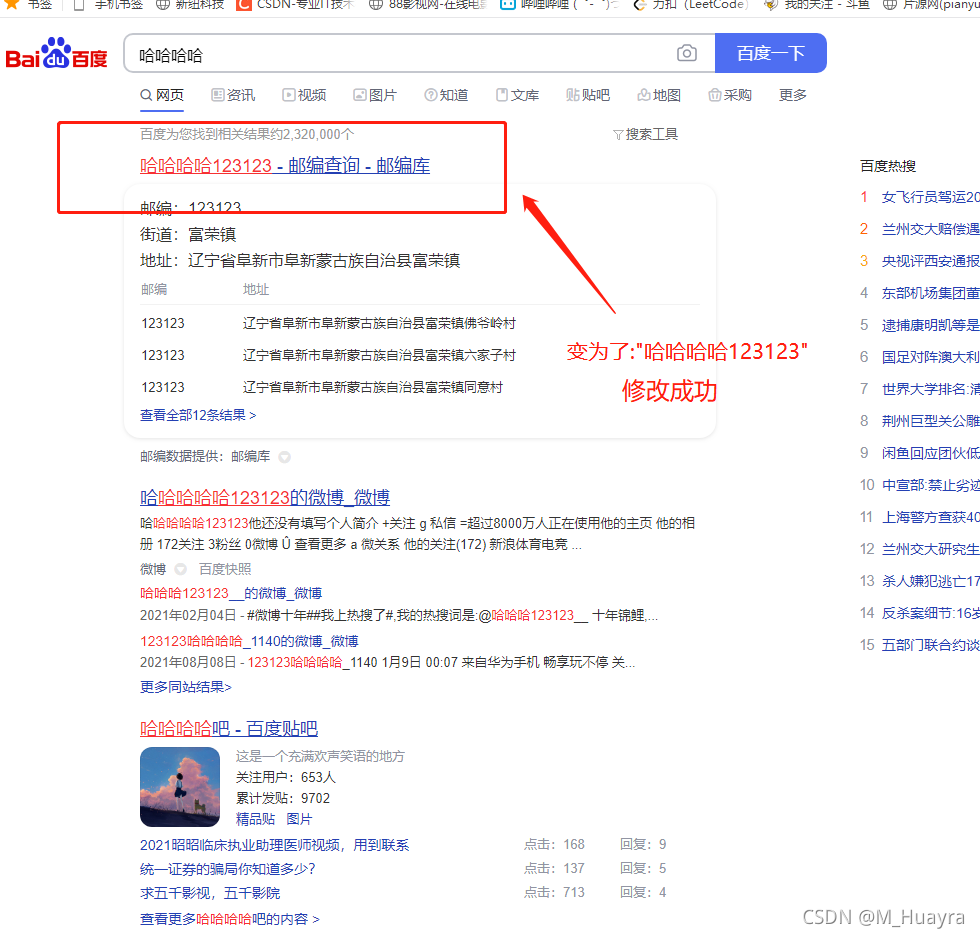This screenshot has height=938, width=980.
Task: Open 123123哈哈哈哈_1140的微博_微博 link
Action: point(249,641)
